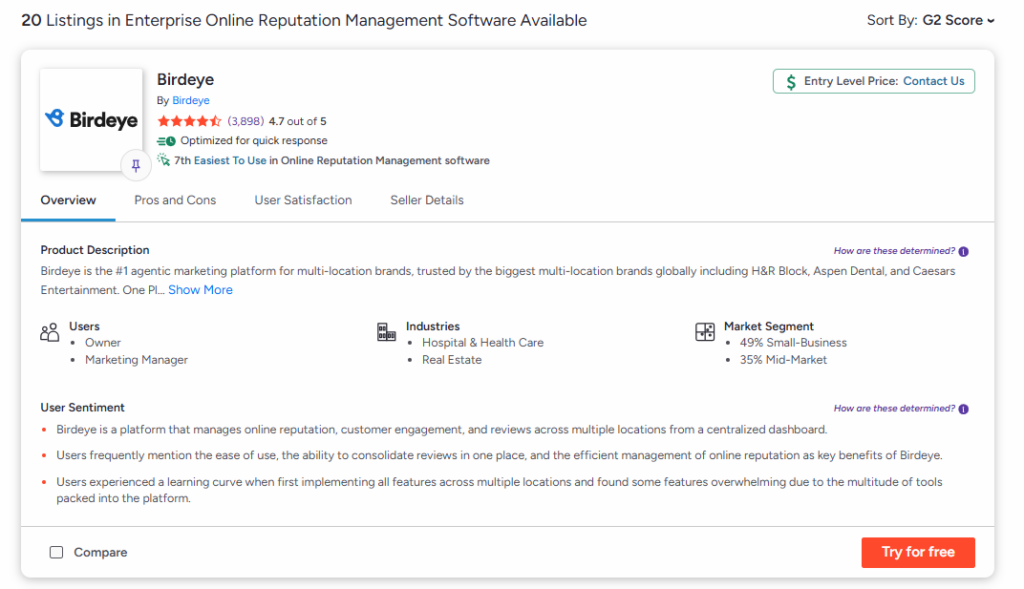Open the Birdeye vendor link after 'By'
The height and width of the screenshot is (589, 1024).
(x=191, y=101)
